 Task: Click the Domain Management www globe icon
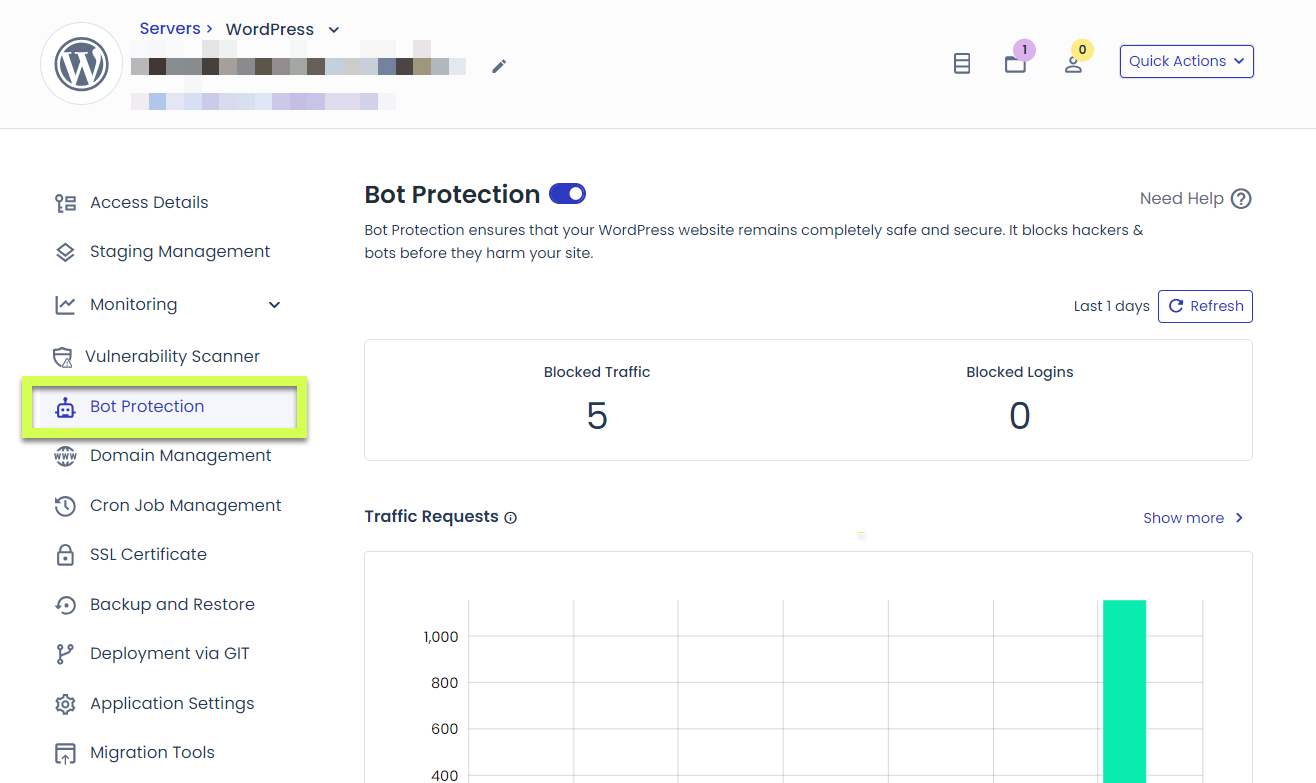point(65,456)
